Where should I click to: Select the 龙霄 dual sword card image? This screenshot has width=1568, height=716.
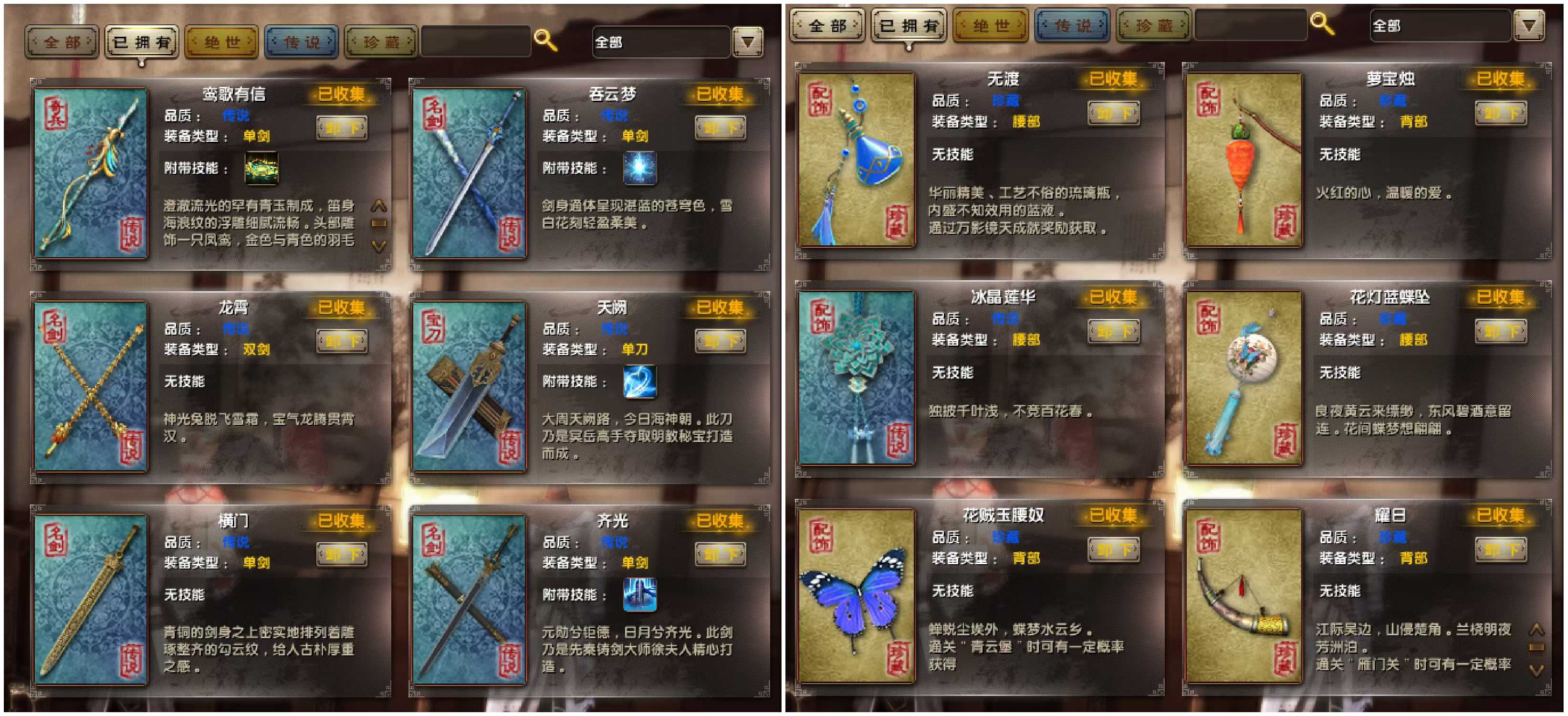coord(91,386)
